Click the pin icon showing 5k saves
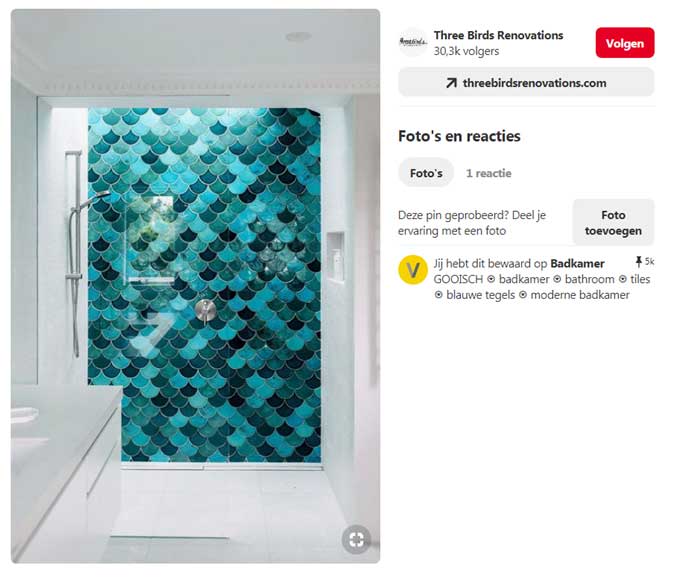The width and height of the screenshot is (675, 577). [639, 261]
